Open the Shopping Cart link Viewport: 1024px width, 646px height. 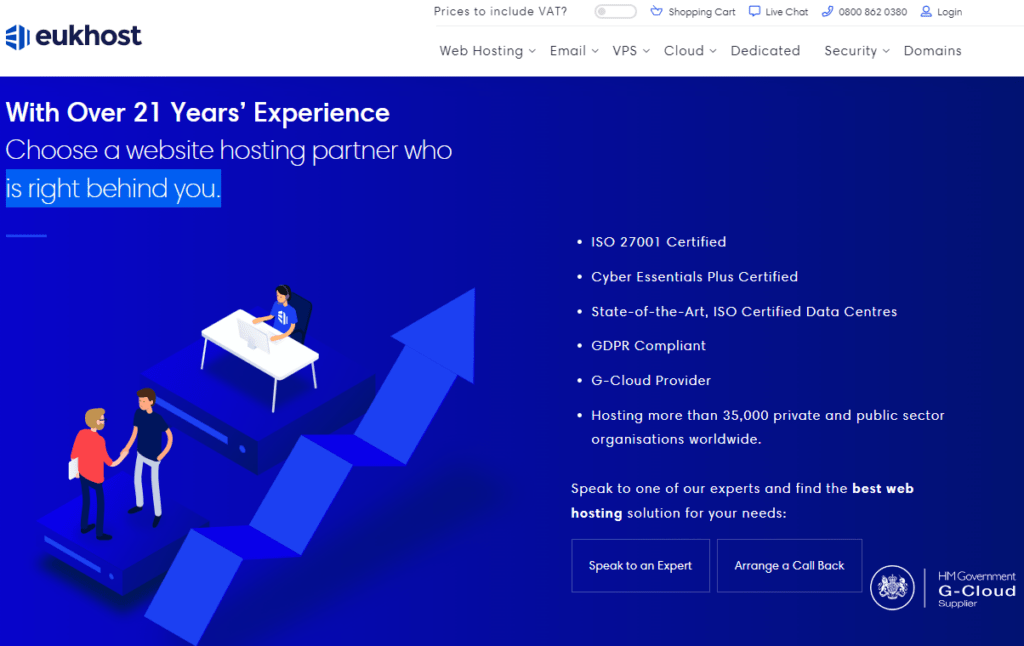pos(701,12)
